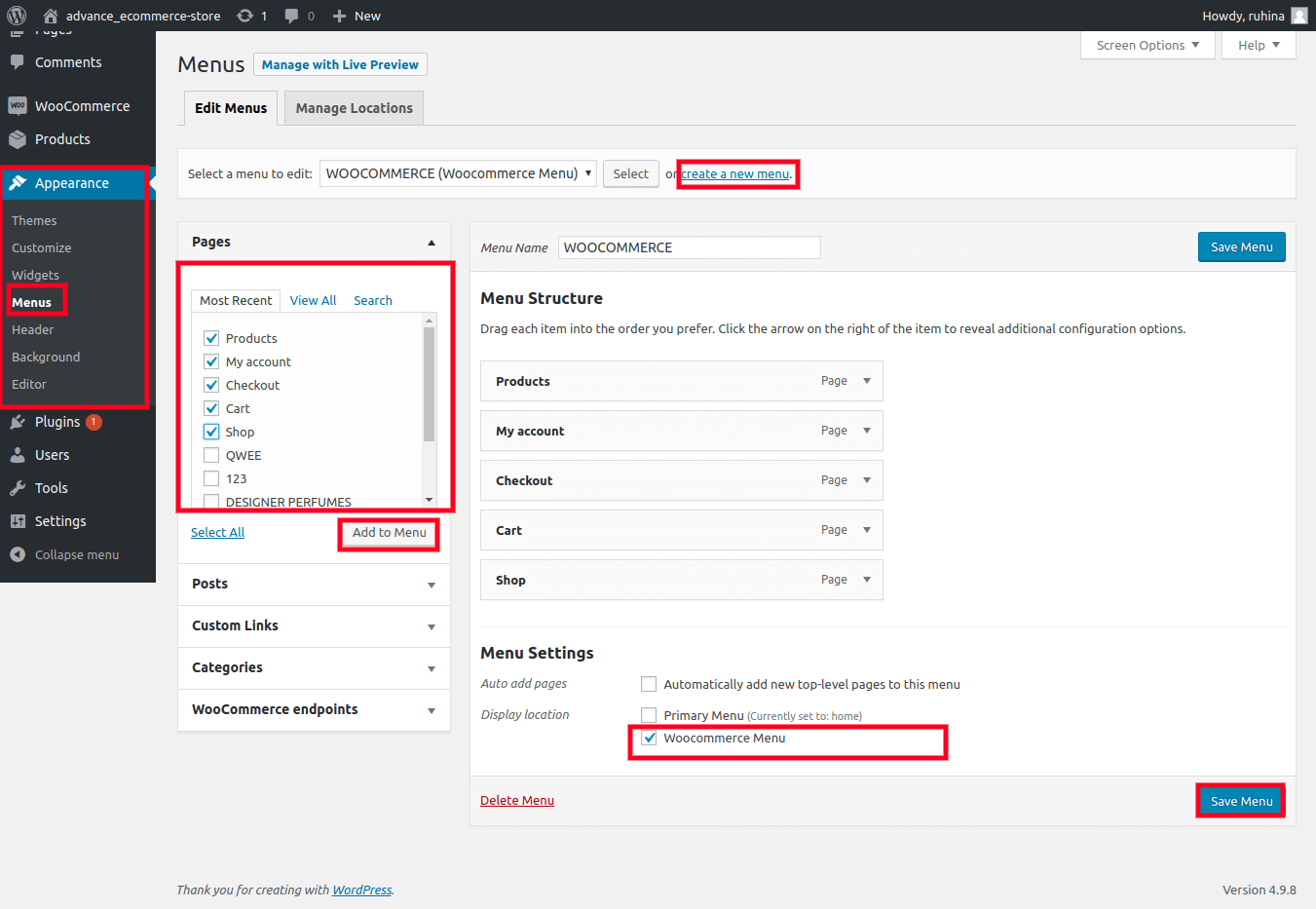Open the comments bubble icon in admin bar
The height and width of the screenshot is (909, 1316).
click(x=291, y=16)
